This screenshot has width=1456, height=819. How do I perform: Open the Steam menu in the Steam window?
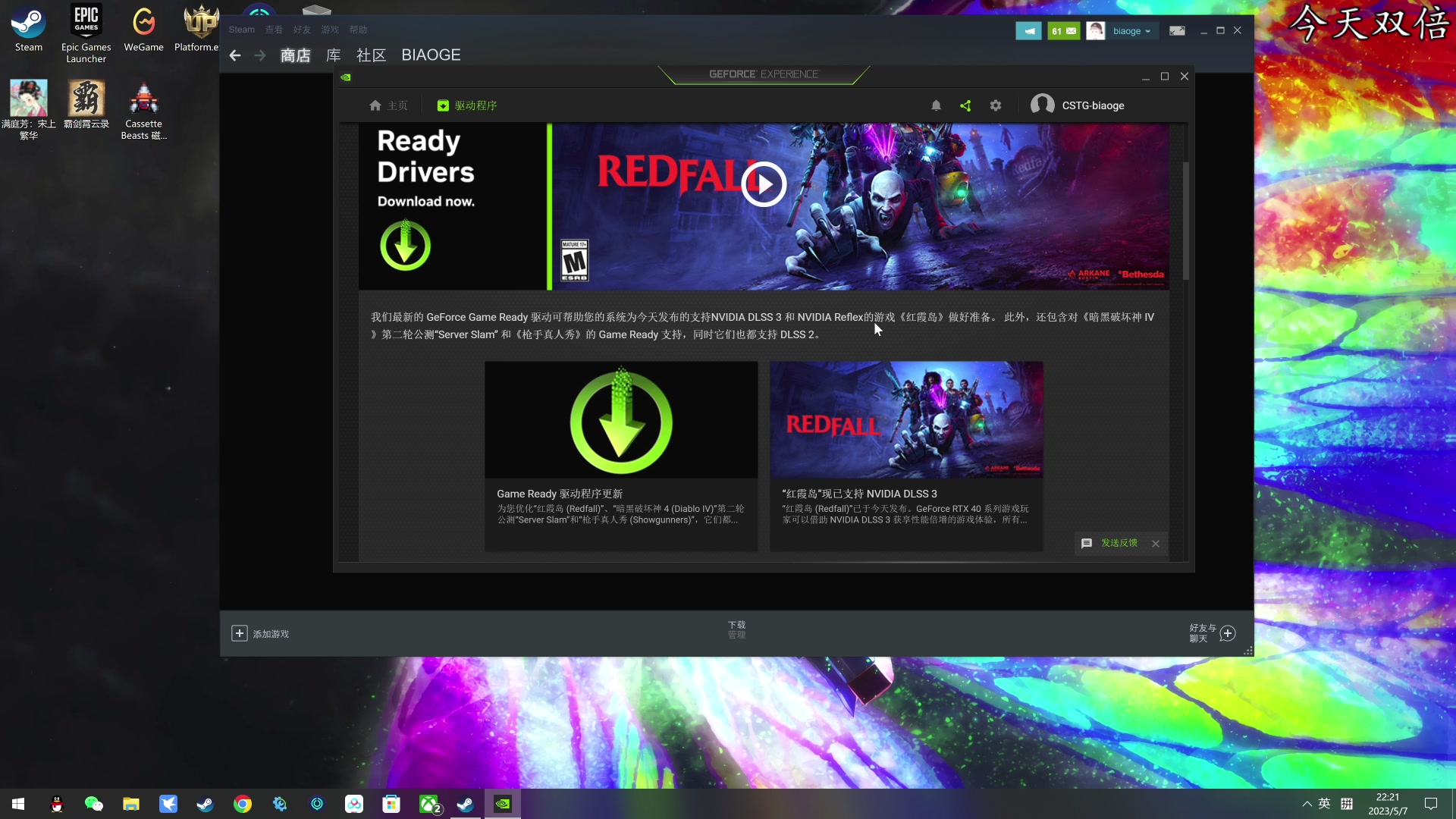pos(242,30)
